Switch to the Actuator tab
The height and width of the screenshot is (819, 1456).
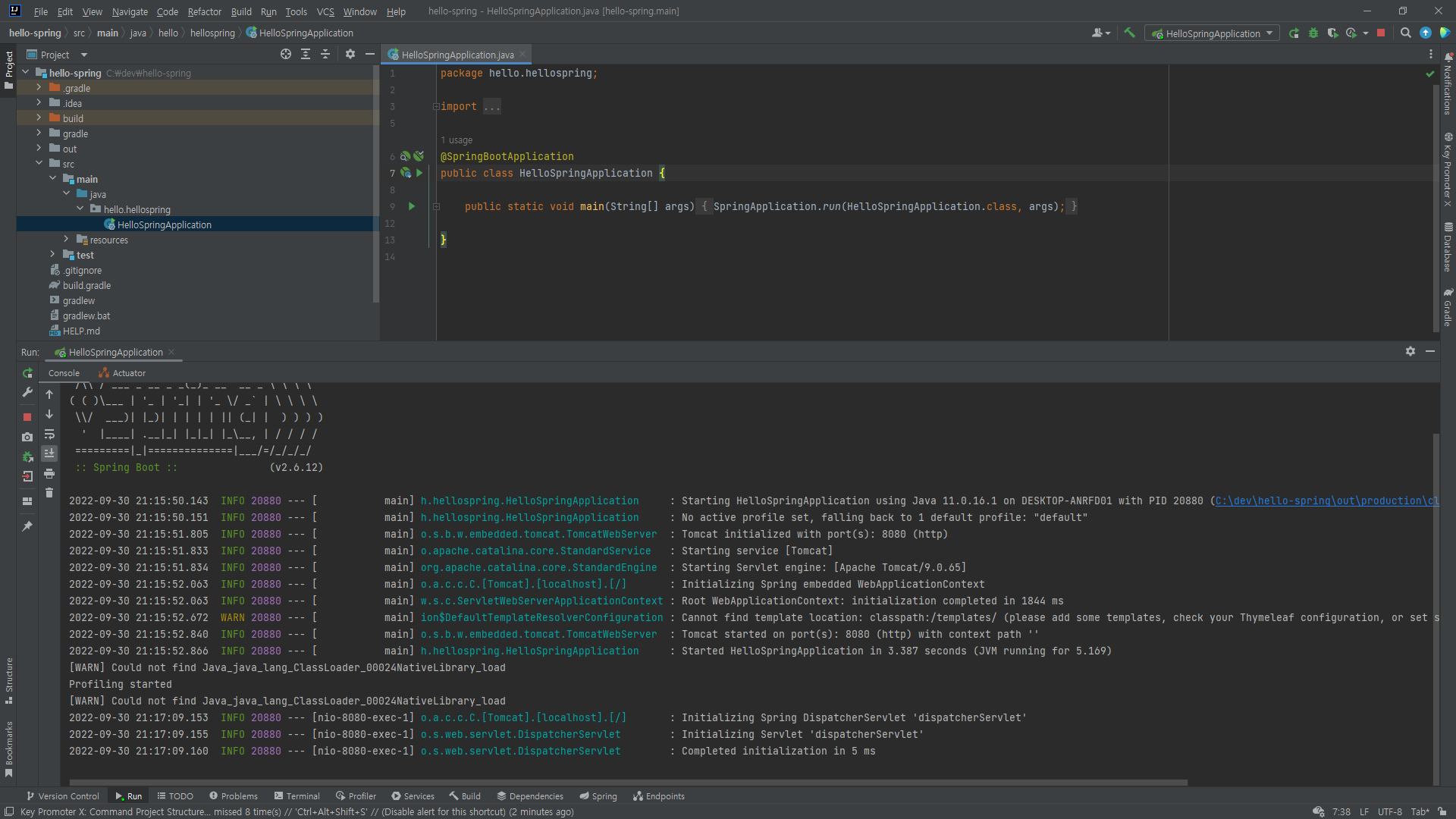(x=123, y=373)
